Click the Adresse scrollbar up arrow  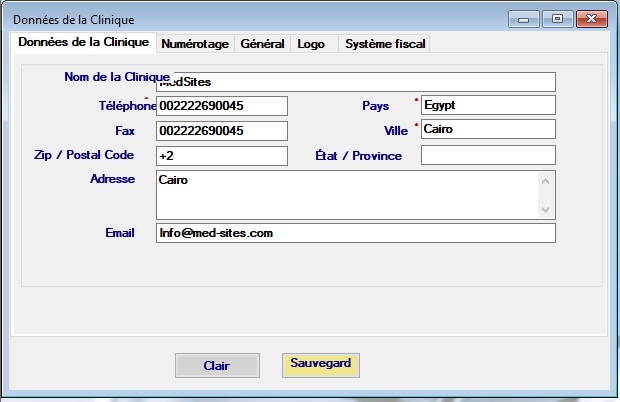point(546,180)
